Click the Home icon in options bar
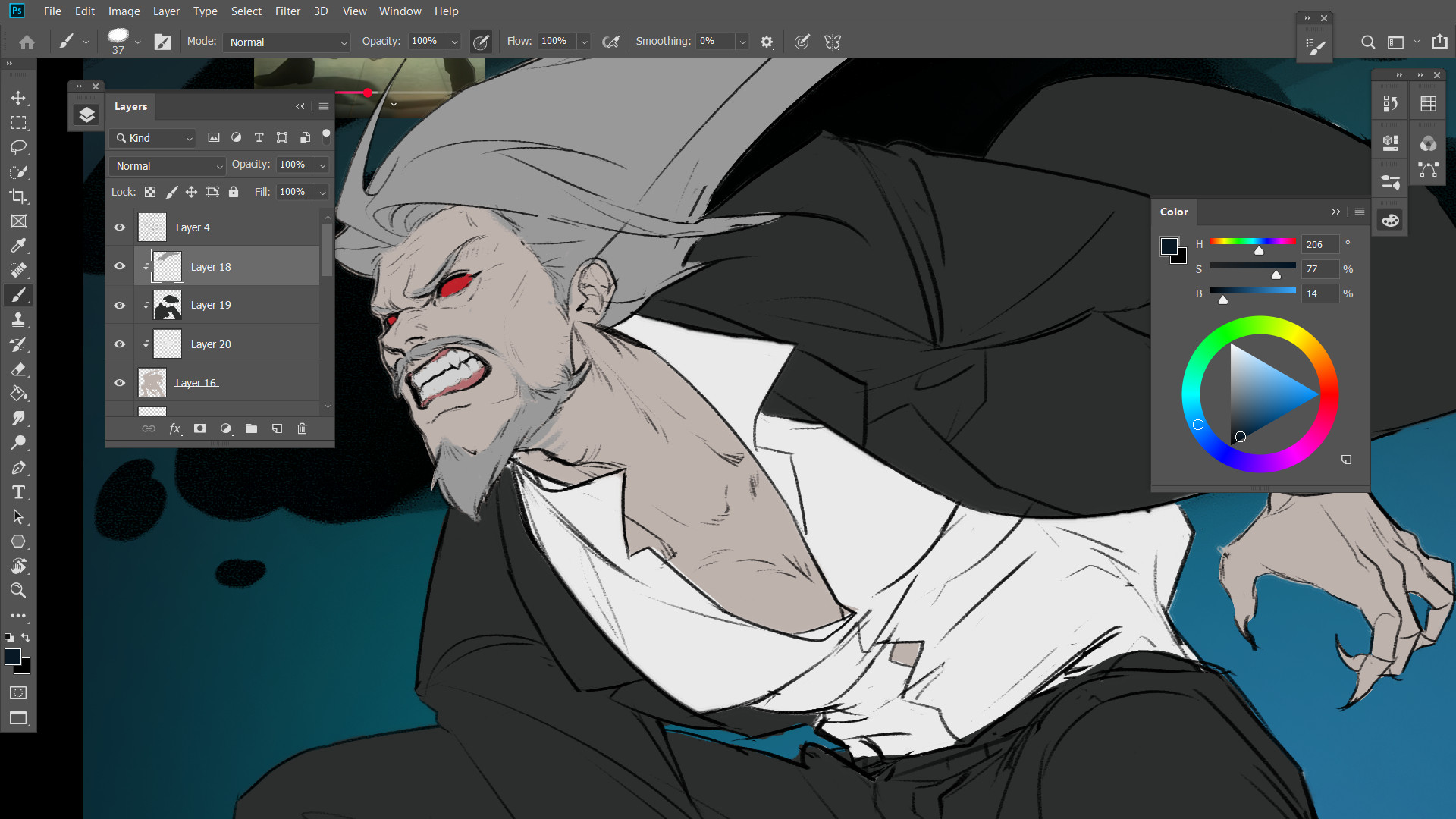 [27, 42]
